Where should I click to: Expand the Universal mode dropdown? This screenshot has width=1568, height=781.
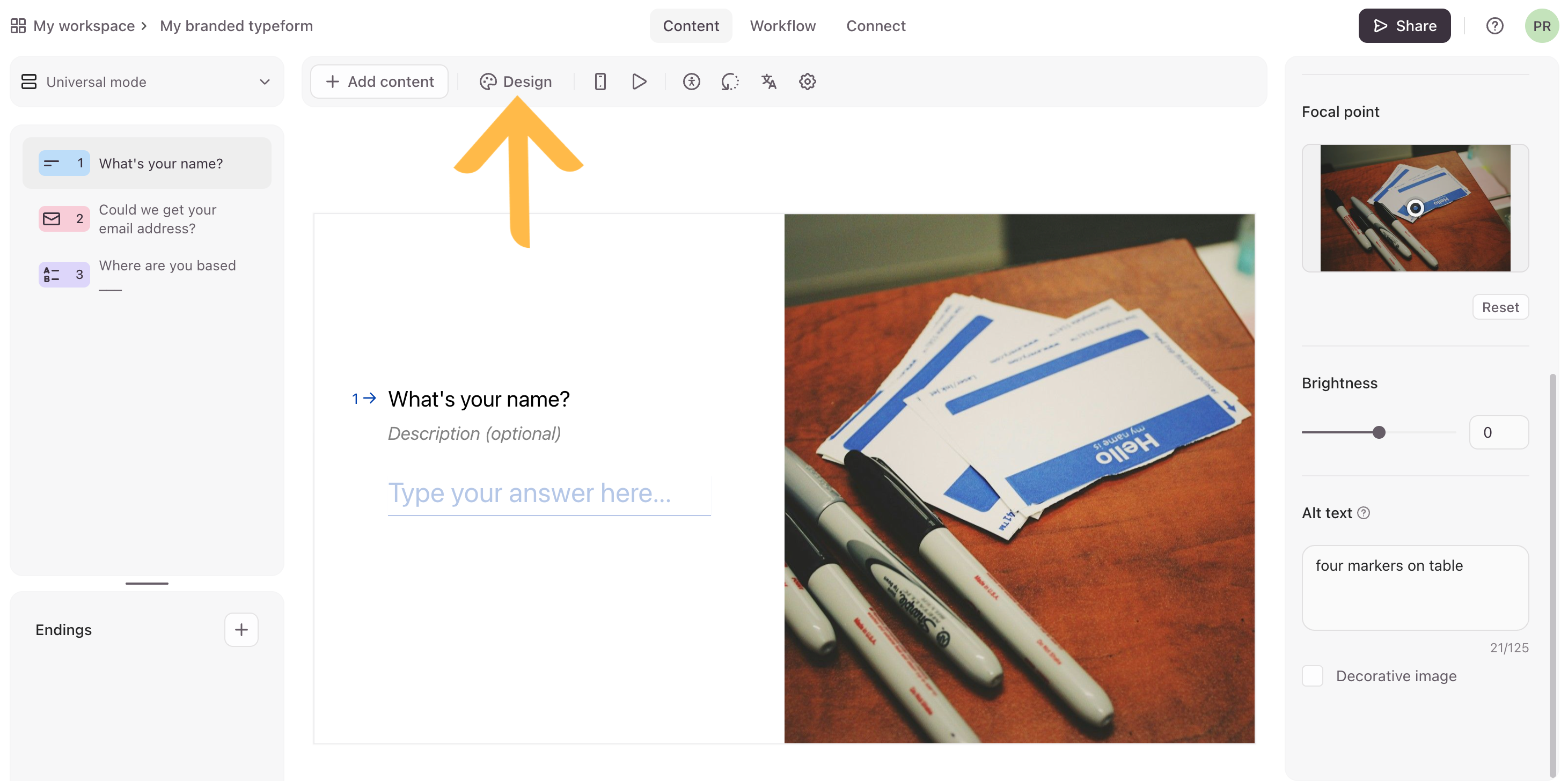pyautogui.click(x=146, y=82)
